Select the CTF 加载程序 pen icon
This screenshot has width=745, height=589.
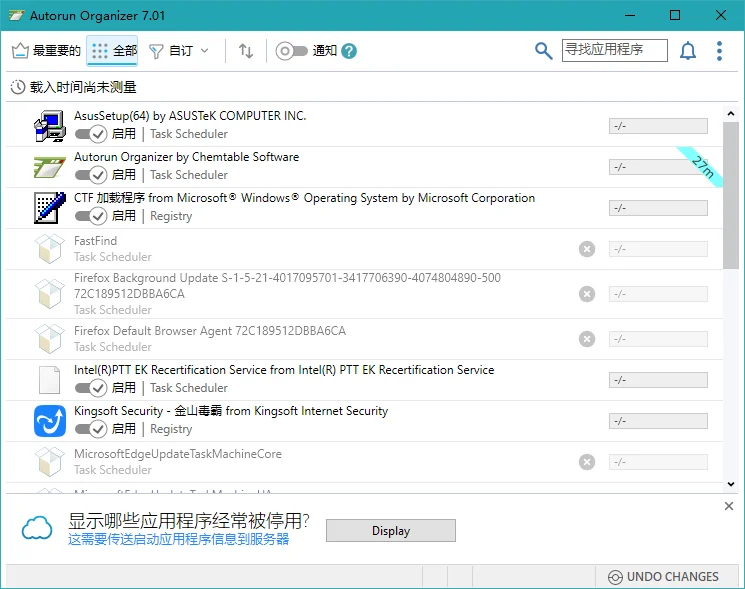[50, 208]
